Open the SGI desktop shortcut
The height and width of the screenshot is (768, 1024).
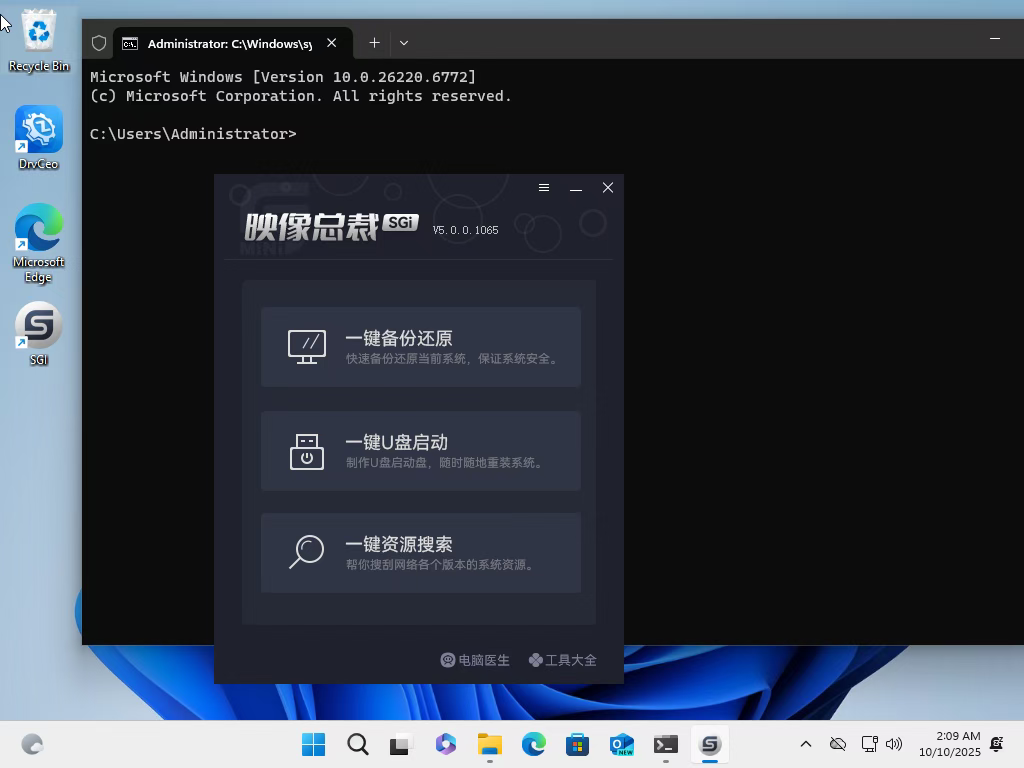click(x=39, y=334)
